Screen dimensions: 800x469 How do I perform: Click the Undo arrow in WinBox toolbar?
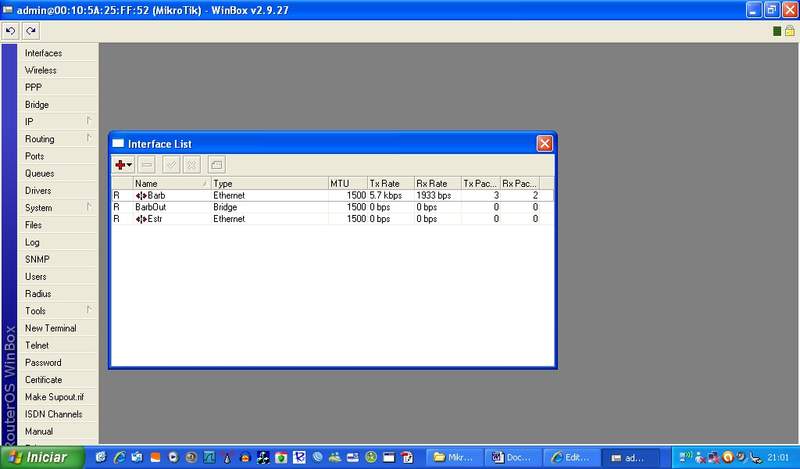click(x=10, y=31)
